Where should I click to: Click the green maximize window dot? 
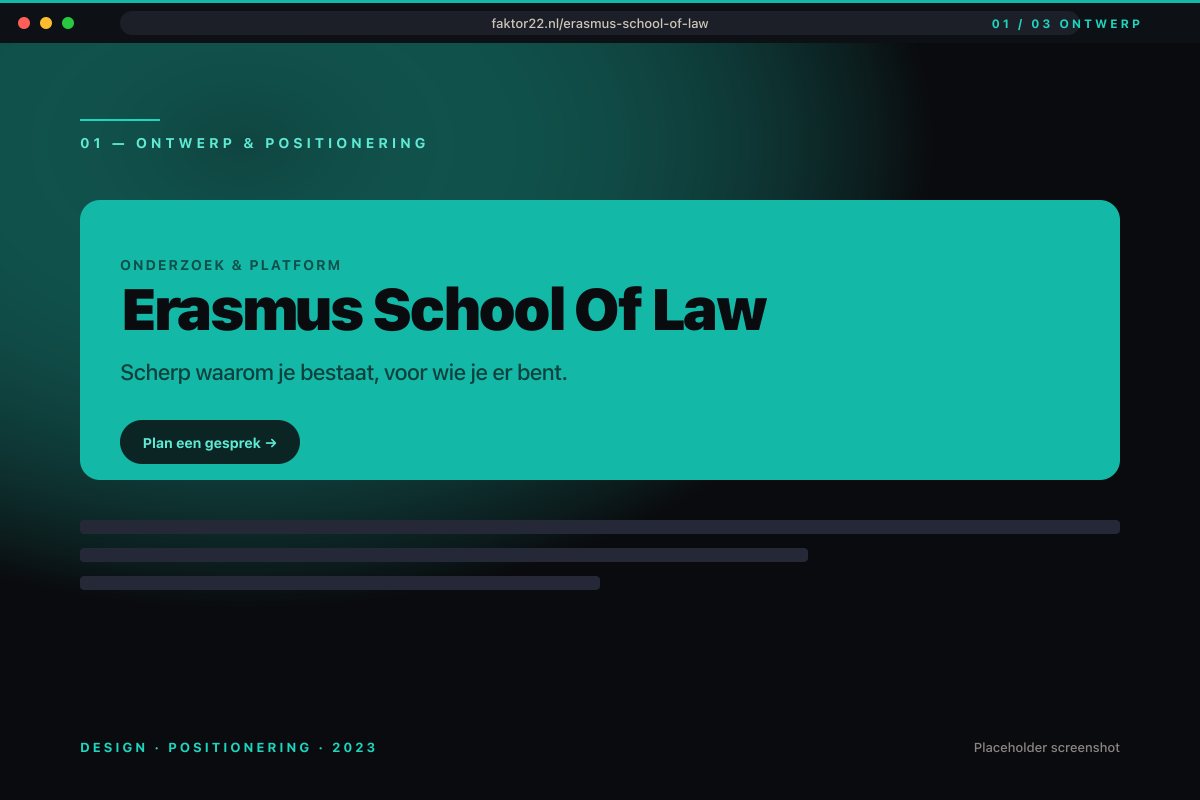point(68,23)
